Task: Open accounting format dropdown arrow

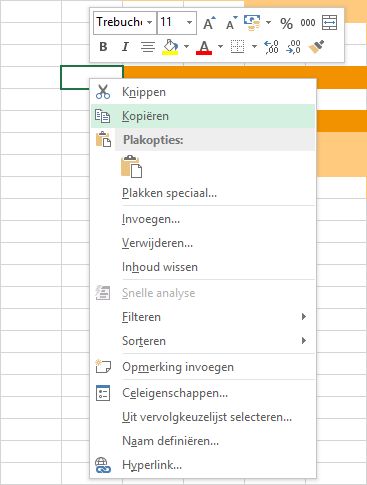Action: pyautogui.click(x=268, y=23)
